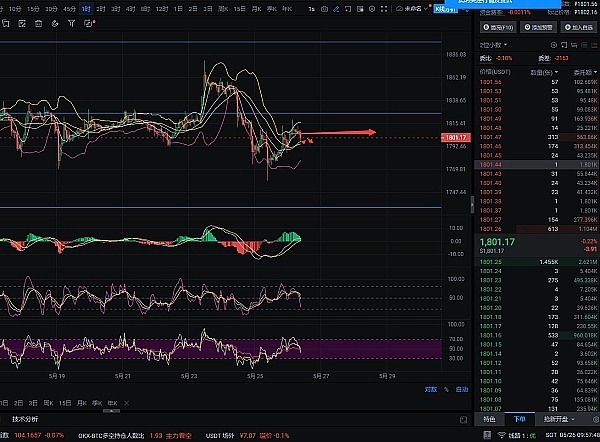Open the 技术分析 panel tab
This screenshot has height=442, width=600.
tap(23, 419)
